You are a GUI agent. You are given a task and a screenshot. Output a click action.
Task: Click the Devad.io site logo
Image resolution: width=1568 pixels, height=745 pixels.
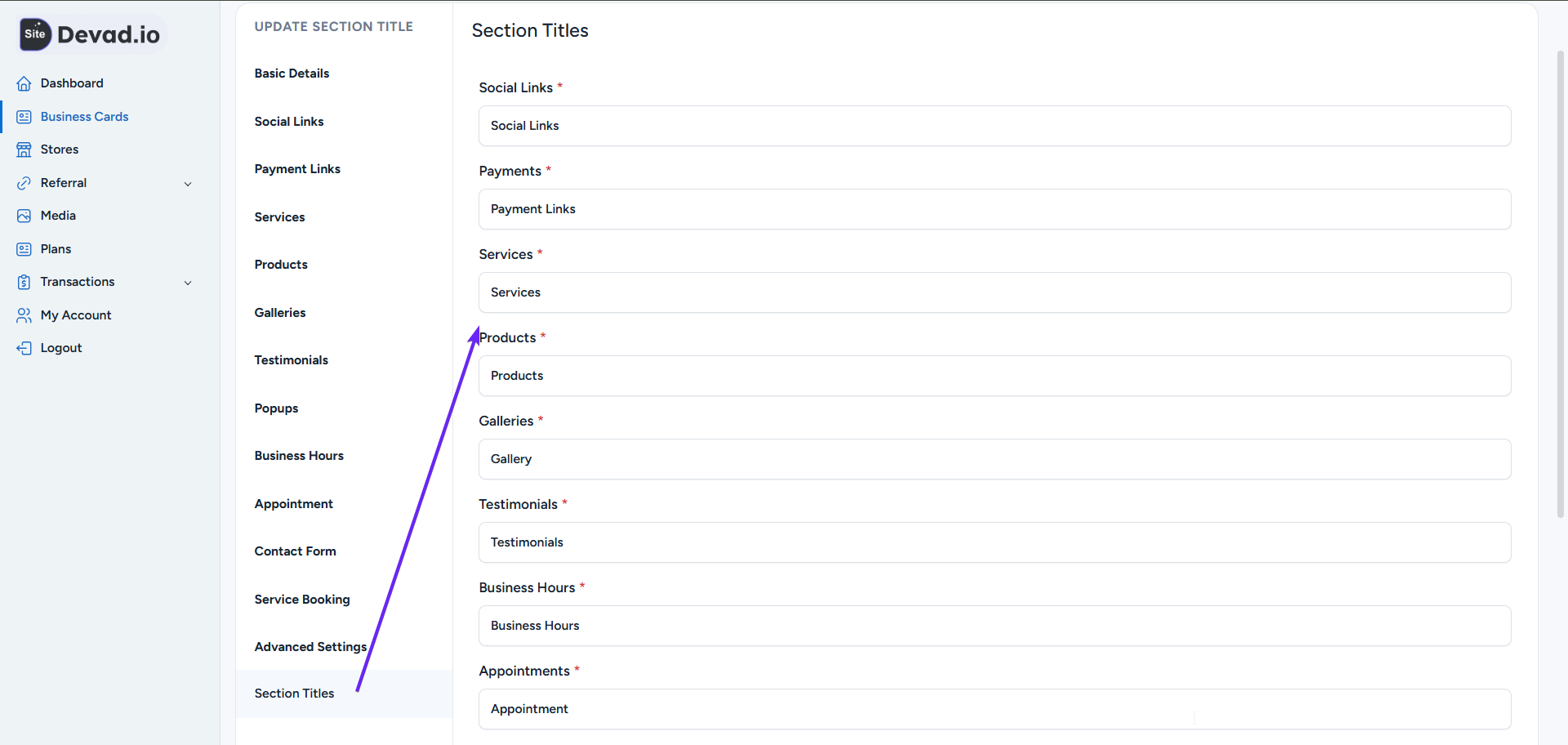pos(91,34)
